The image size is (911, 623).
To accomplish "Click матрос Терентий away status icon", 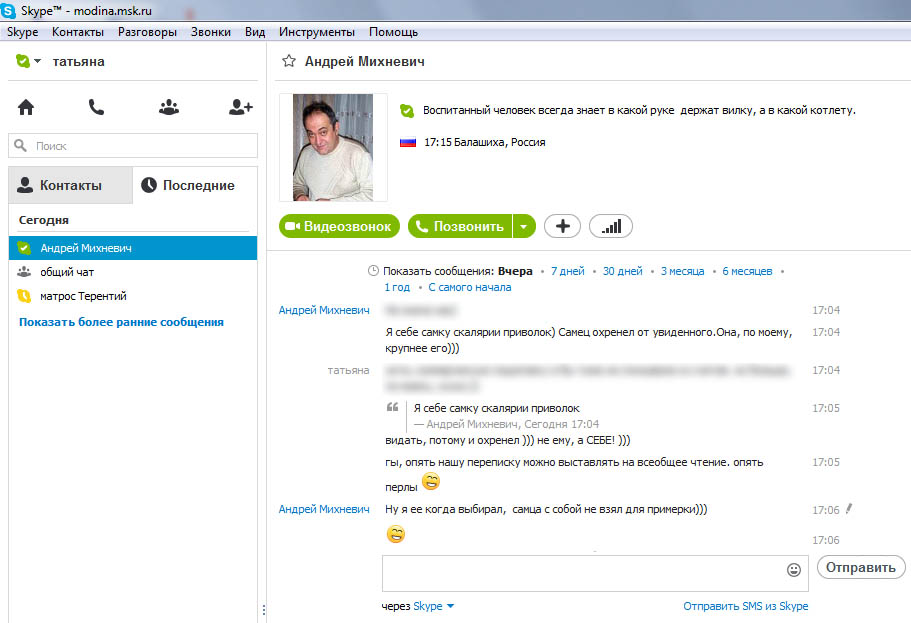I will coord(24,296).
